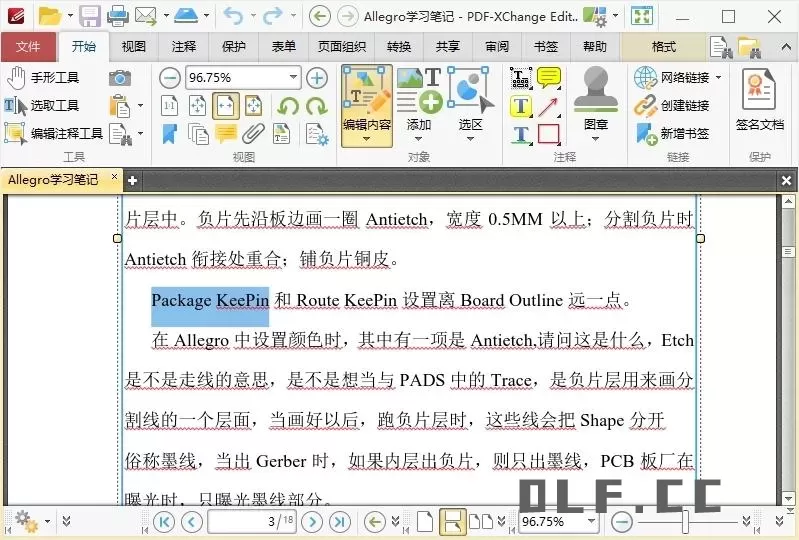Go to next page in status bar
This screenshot has width=799, height=540.
(x=312, y=521)
